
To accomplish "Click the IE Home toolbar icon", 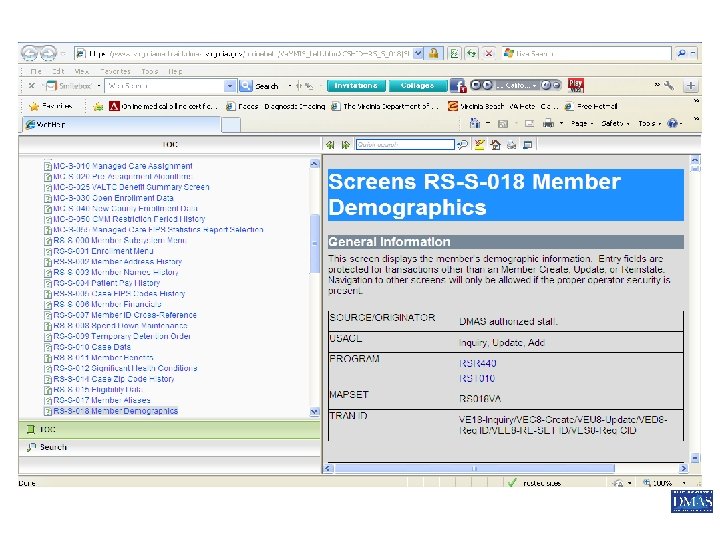I will click(474, 123).
